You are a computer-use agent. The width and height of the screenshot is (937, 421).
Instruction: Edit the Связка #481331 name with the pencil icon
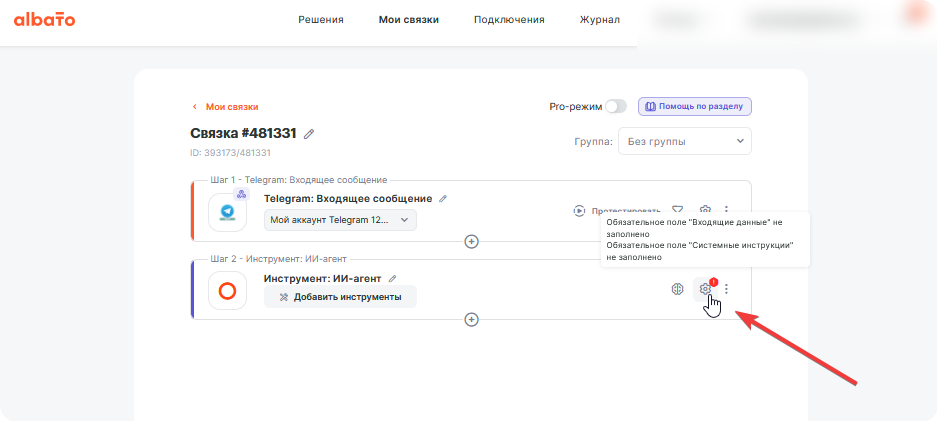309,134
